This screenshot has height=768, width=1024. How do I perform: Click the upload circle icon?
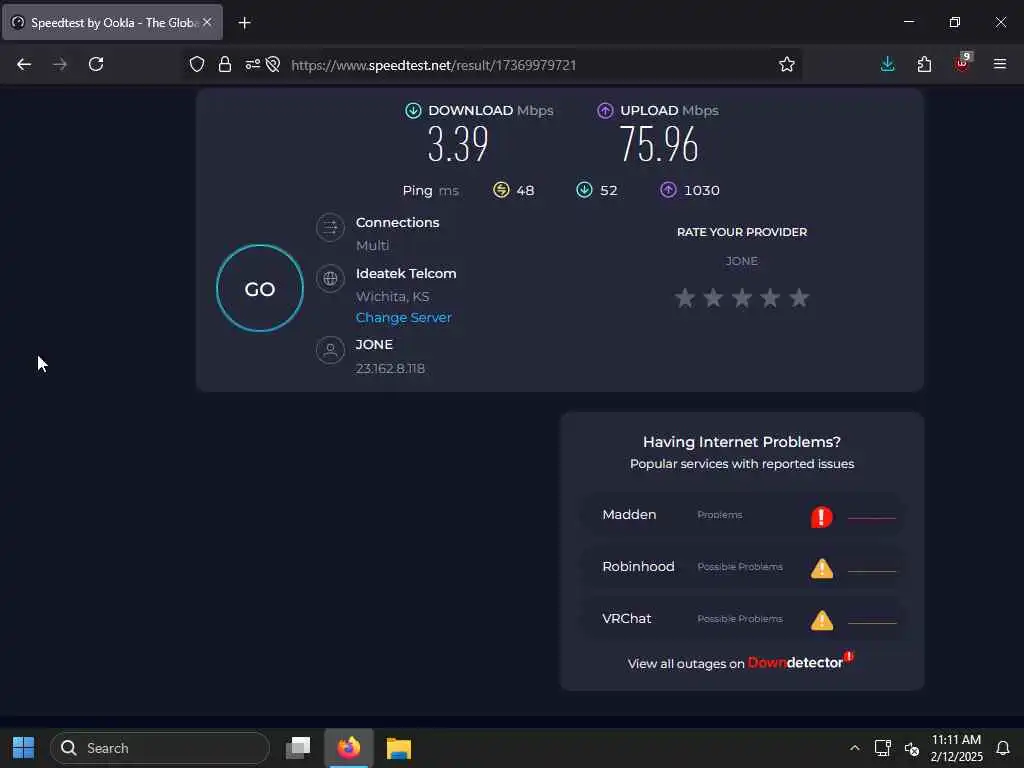[x=605, y=110]
